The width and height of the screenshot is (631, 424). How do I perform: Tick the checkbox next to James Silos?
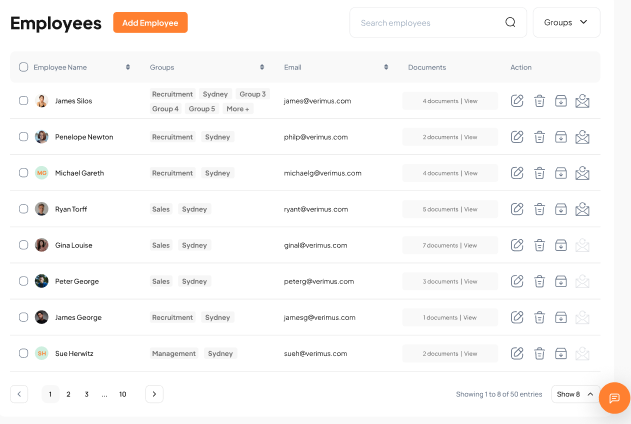(x=24, y=100)
